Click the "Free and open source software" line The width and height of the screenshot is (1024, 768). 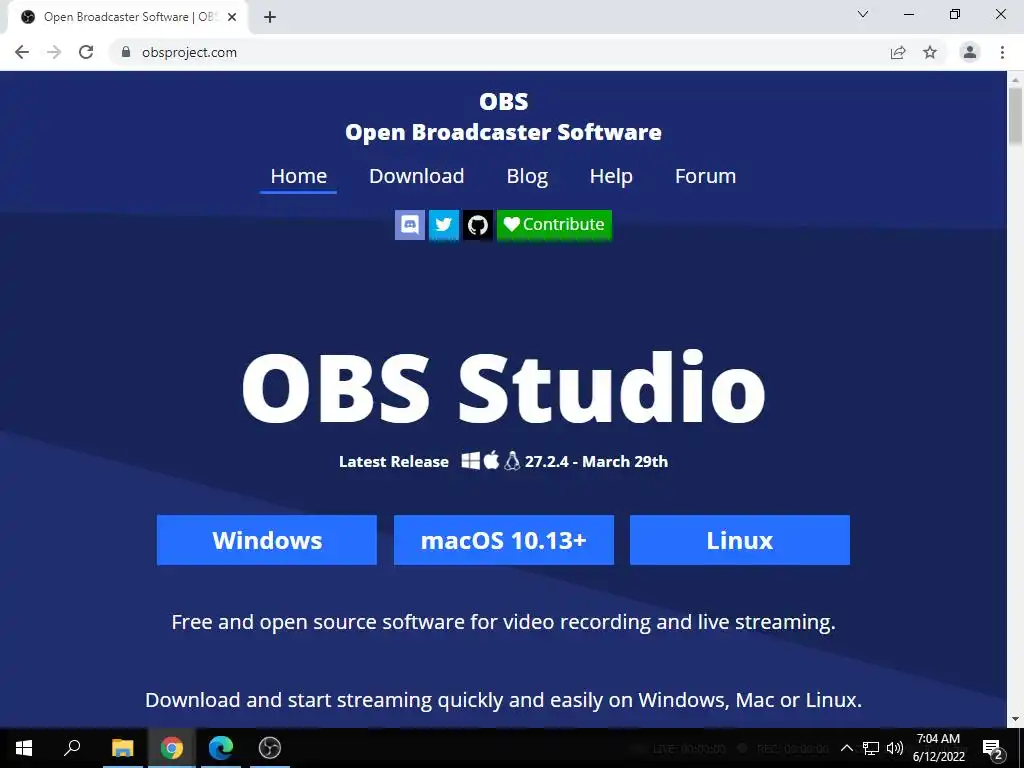point(504,622)
